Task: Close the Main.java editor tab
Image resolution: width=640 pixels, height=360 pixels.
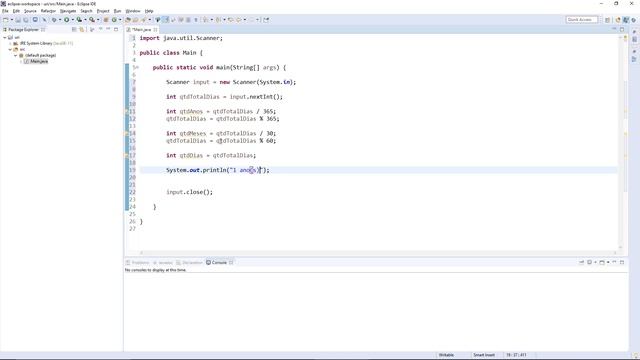Action: [x=155, y=29]
